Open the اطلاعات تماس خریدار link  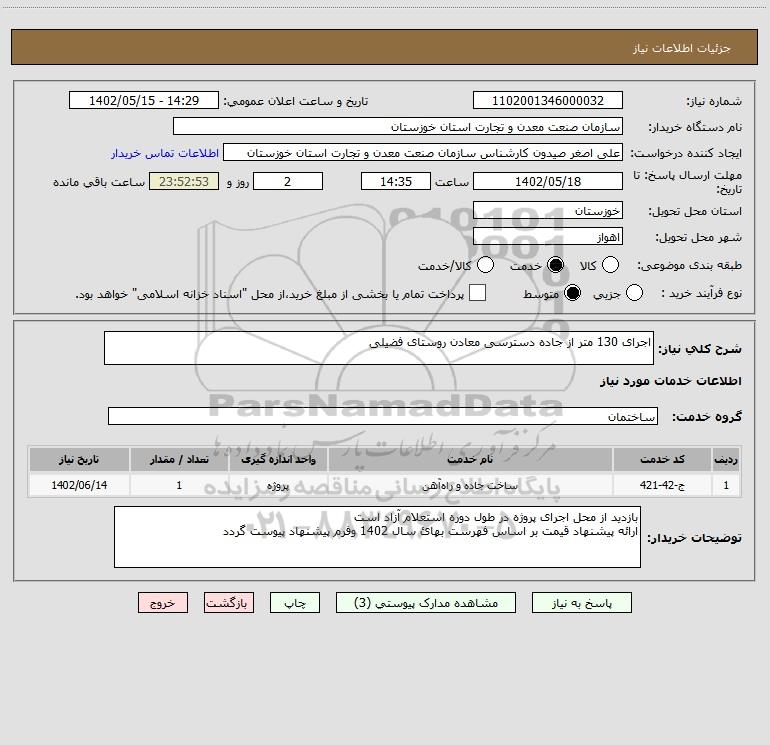(165, 153)
